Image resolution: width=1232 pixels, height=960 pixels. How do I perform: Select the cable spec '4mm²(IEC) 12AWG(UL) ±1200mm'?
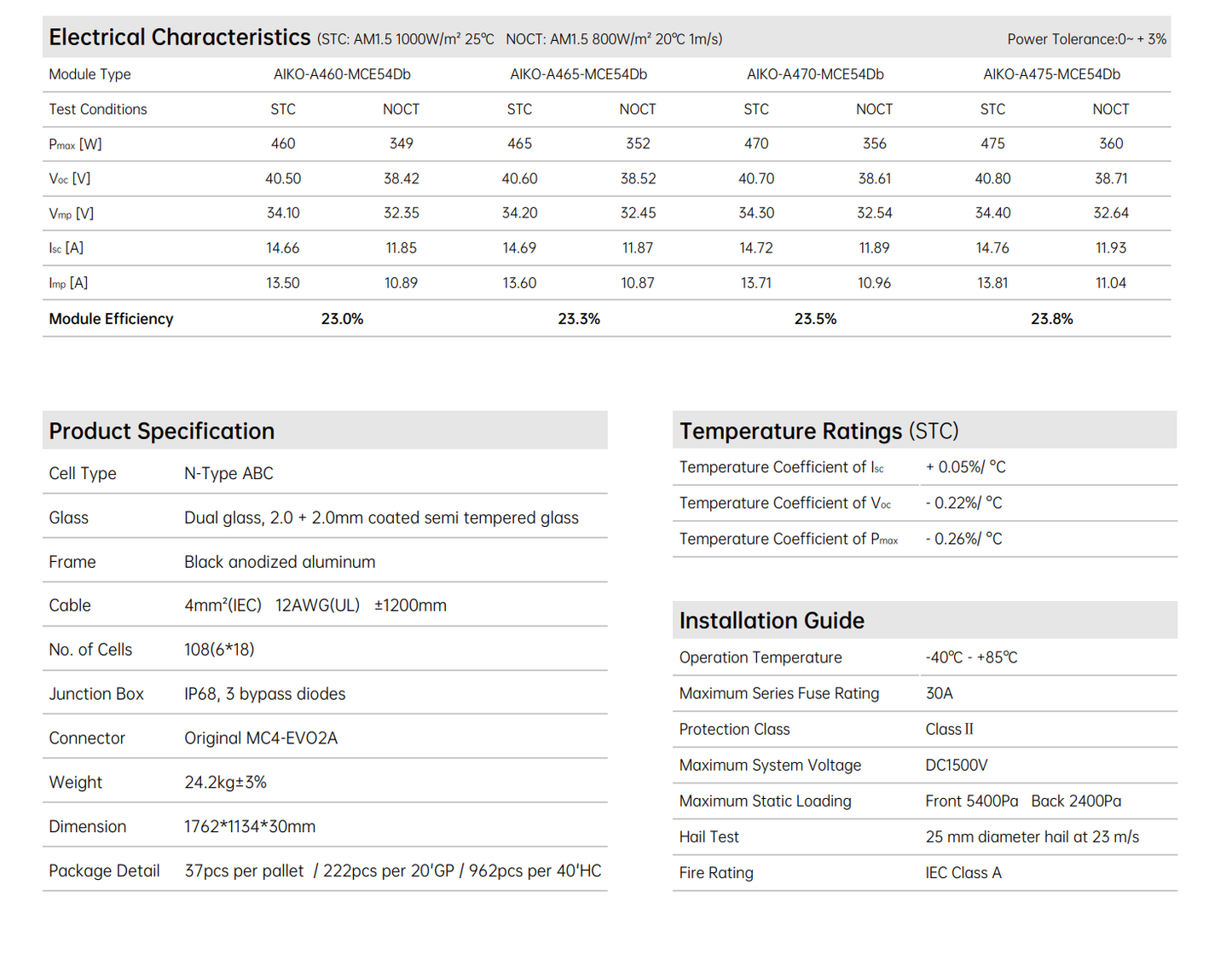click(315, 606)
